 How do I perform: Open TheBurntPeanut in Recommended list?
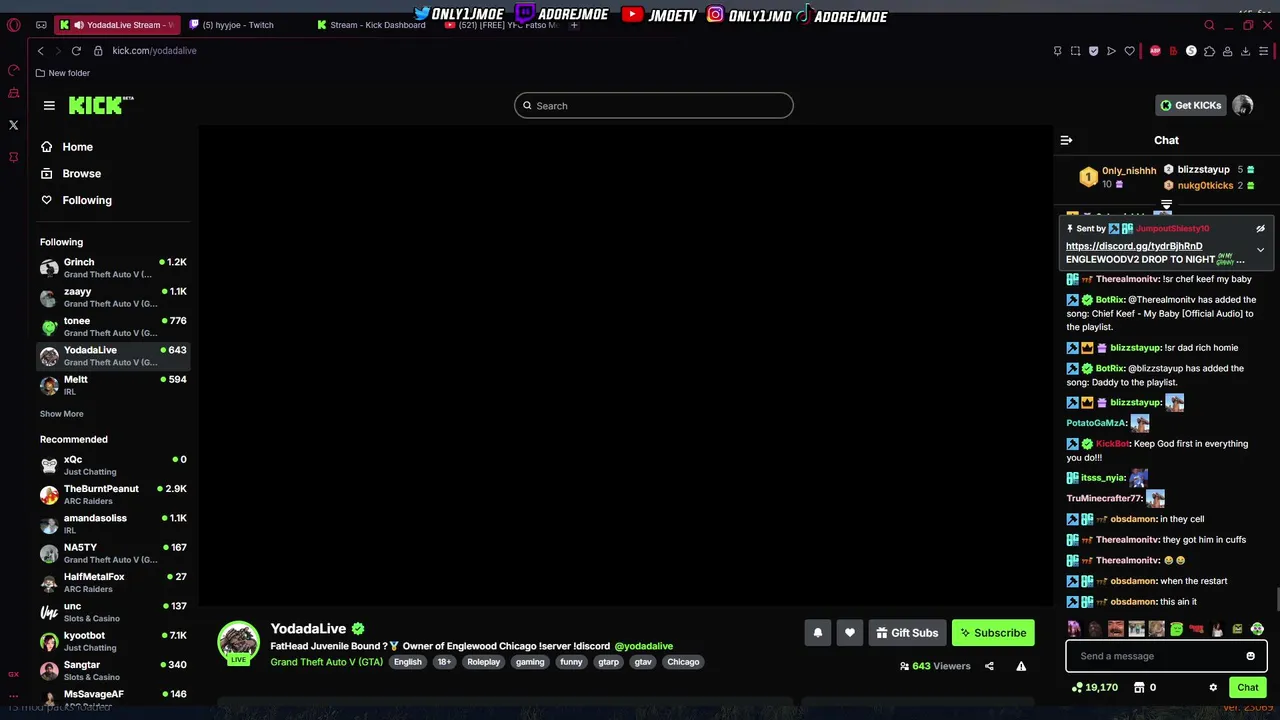point(113,494)
